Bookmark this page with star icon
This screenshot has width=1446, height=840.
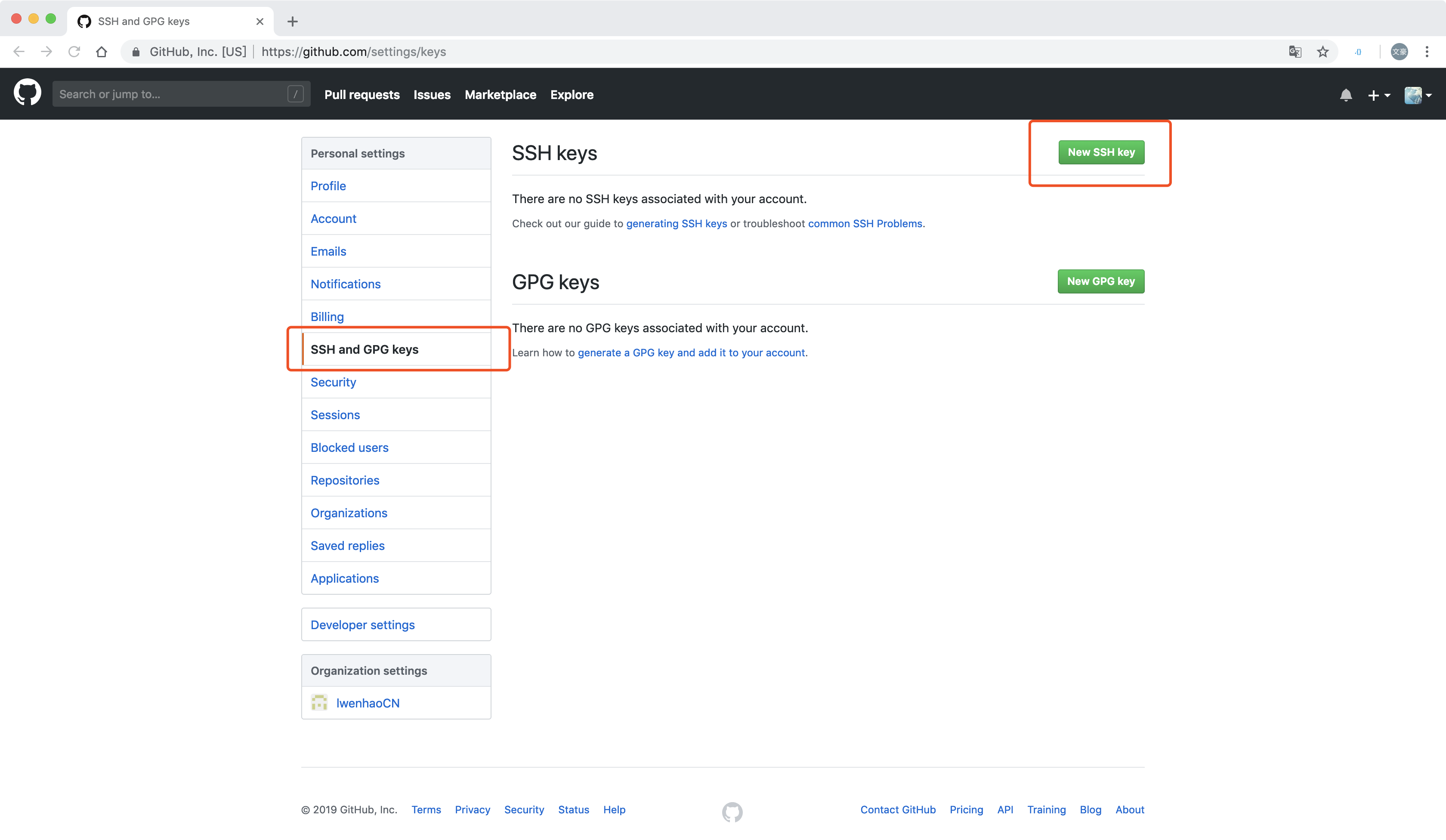pyautogui.click(x=1322, y=52)
